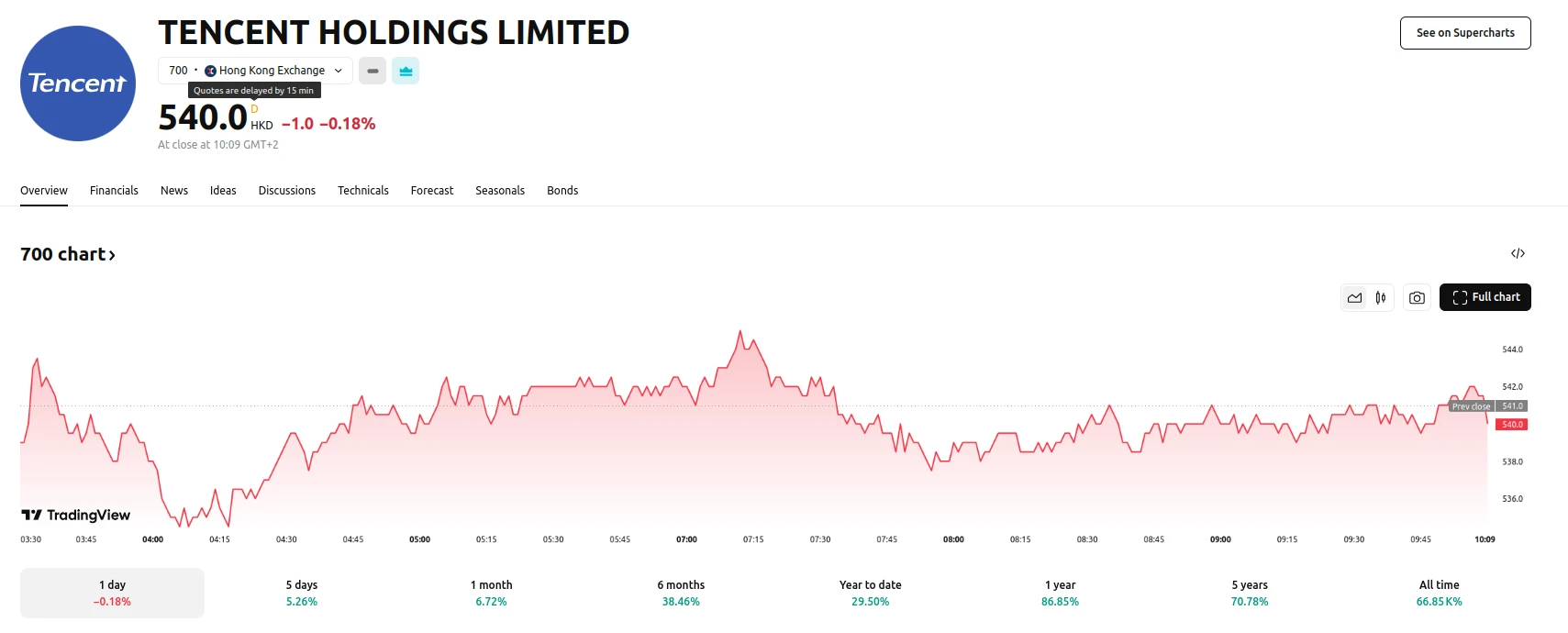Click the gray dash badge icon

tap(373, 71)
